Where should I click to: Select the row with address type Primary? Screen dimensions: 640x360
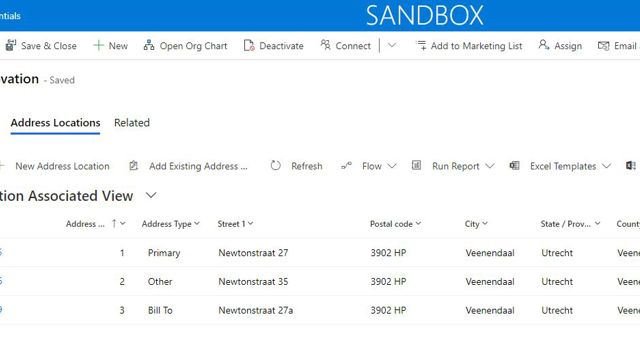[320, 253]
